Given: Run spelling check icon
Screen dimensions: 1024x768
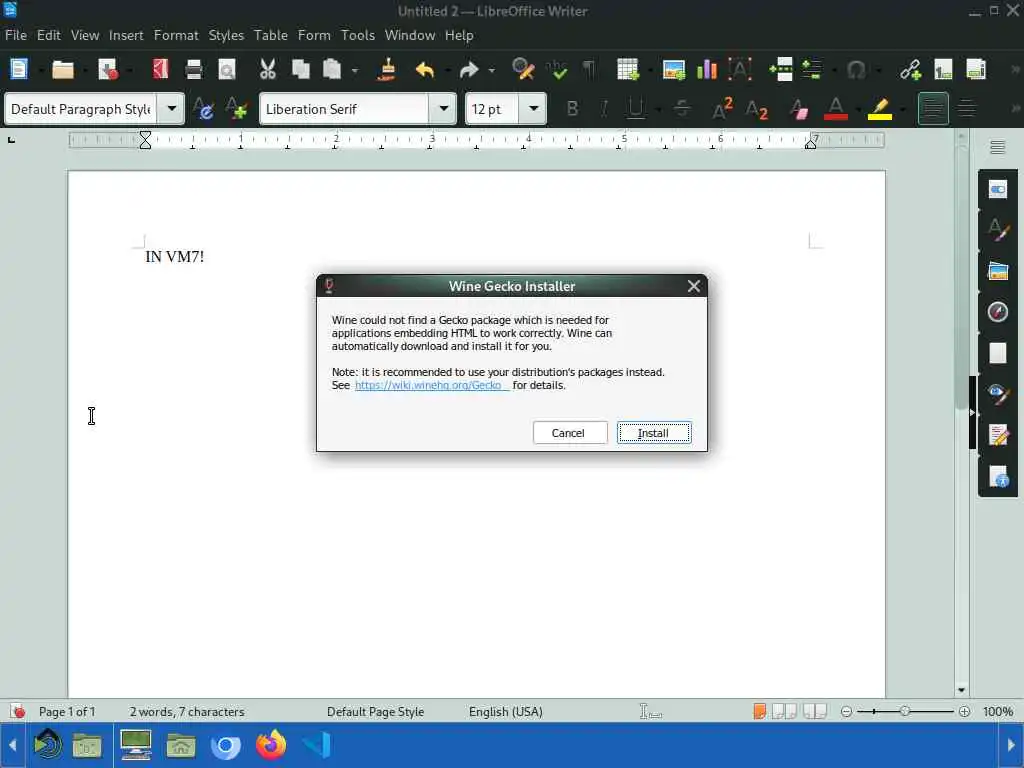Looking at the screenshot, I should click(x=557, y=69).
